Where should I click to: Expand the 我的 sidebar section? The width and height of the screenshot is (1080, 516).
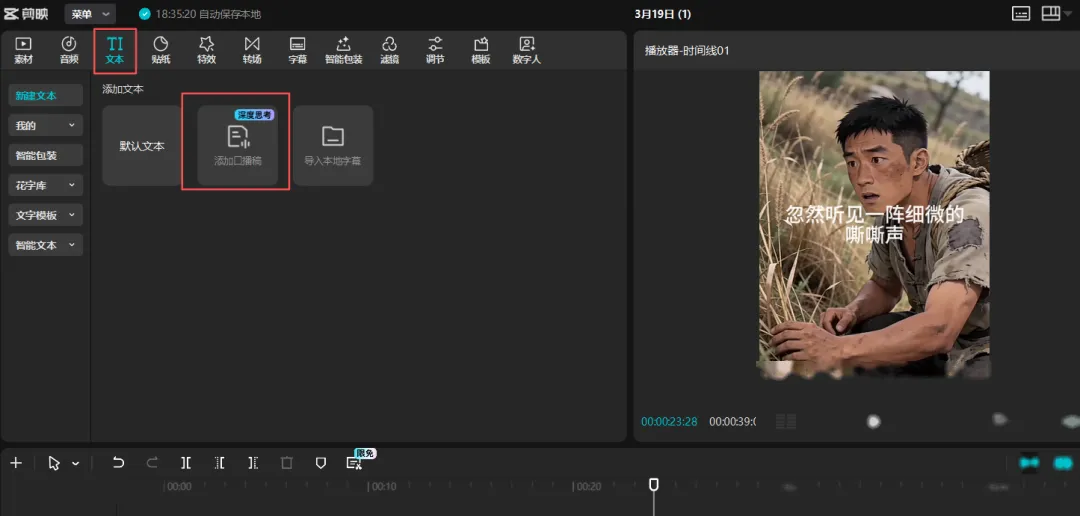(x=45, y=125)
